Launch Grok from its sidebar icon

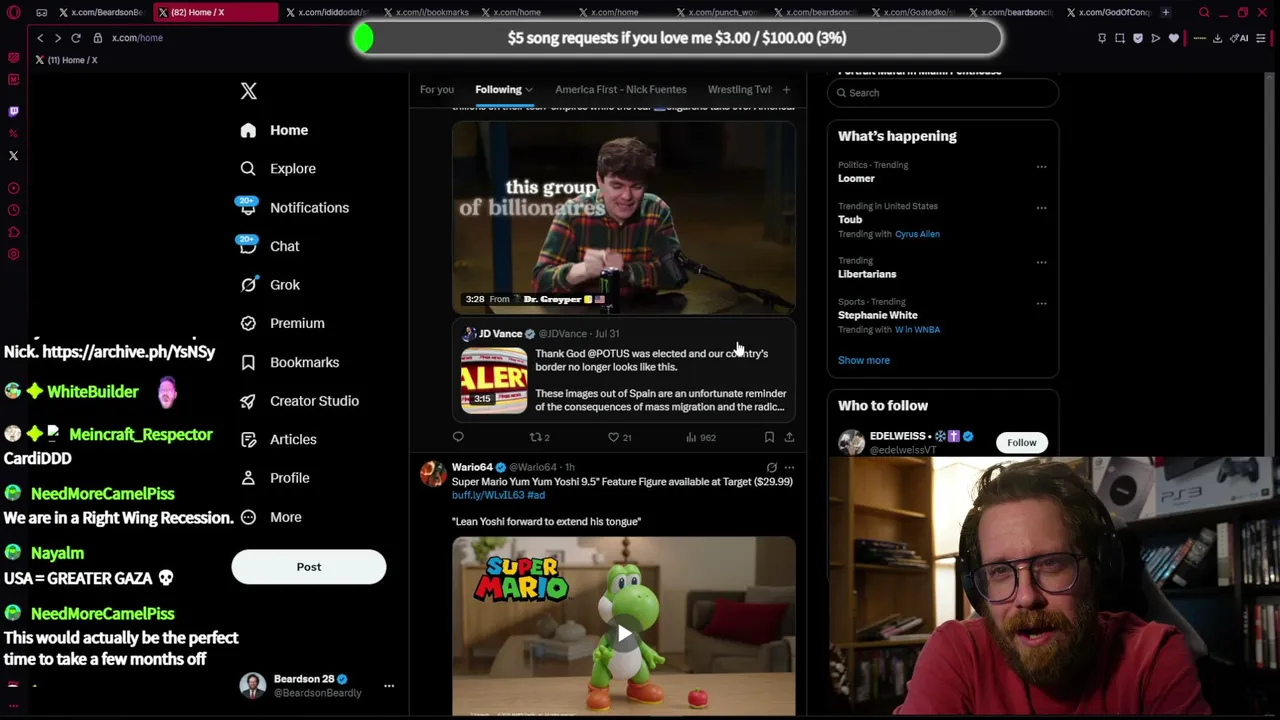[x=248, y=285]
